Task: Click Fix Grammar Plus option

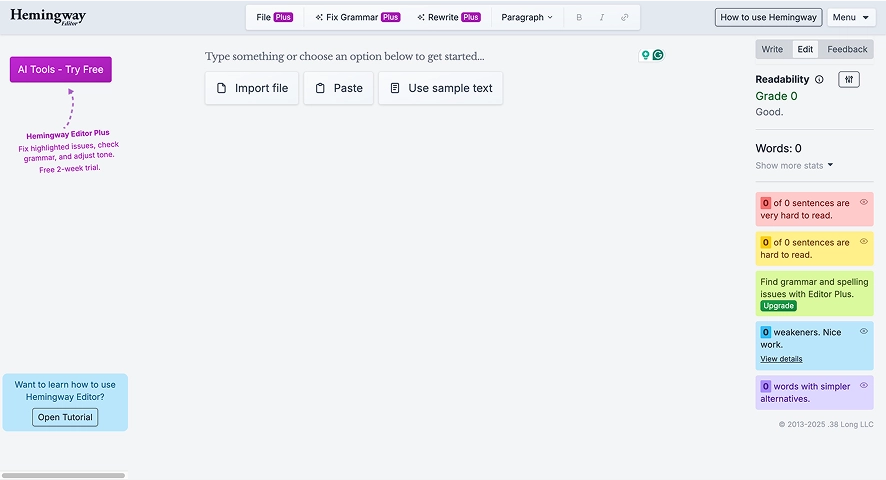Action: point(358,18)
